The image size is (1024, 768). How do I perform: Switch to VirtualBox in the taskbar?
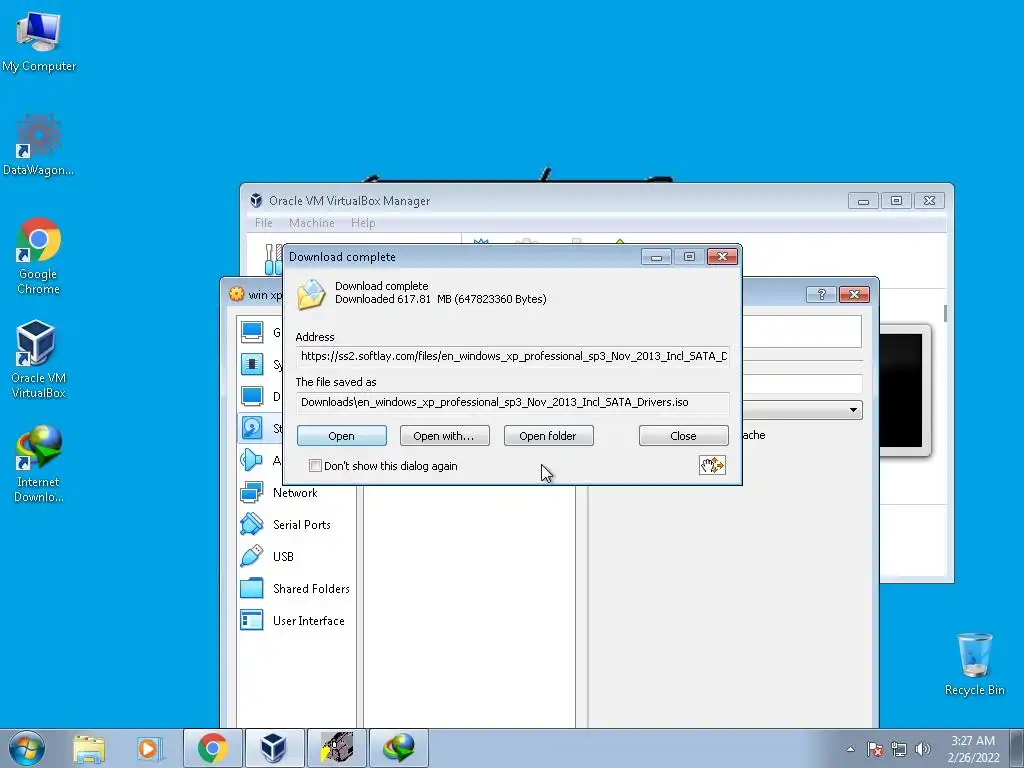(x=274, y=748)
